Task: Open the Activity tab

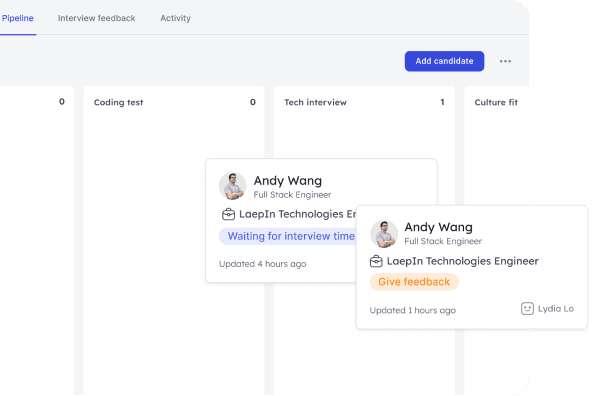Action: 175,18
